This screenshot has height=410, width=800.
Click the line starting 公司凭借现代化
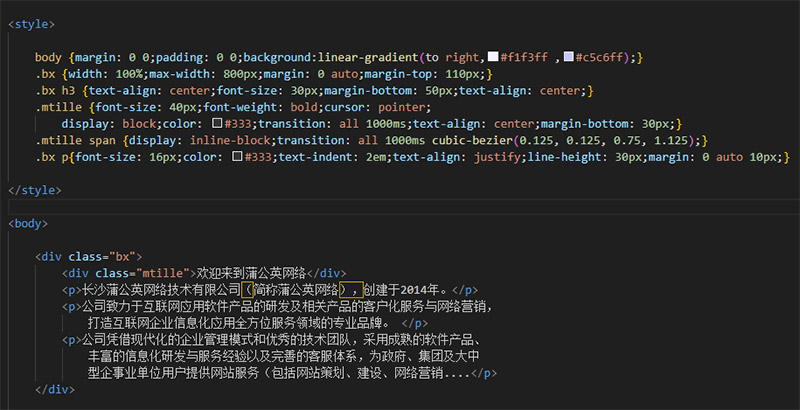tap(281, 340)
